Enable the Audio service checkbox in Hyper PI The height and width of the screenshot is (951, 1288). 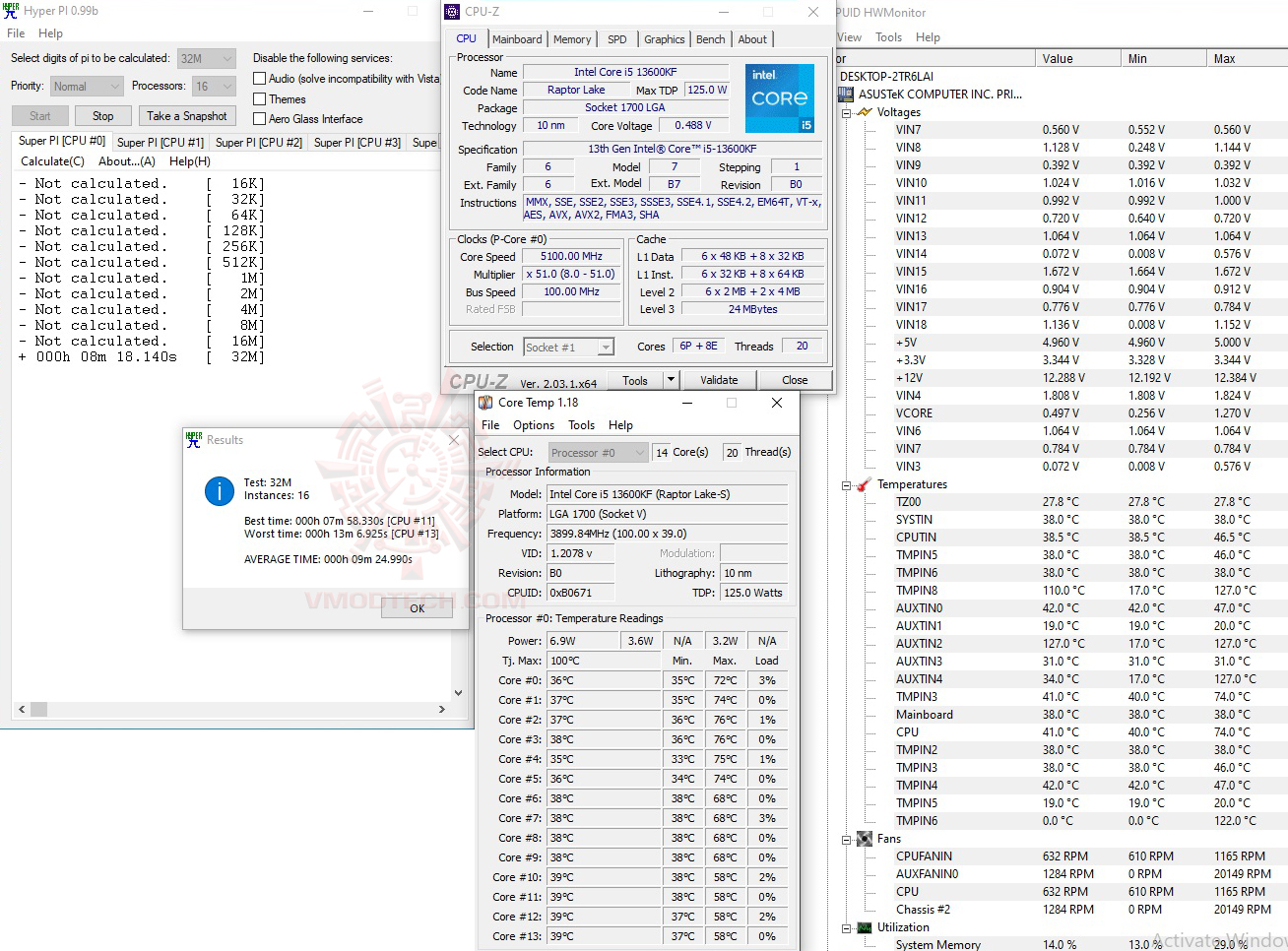click(260, 79)
